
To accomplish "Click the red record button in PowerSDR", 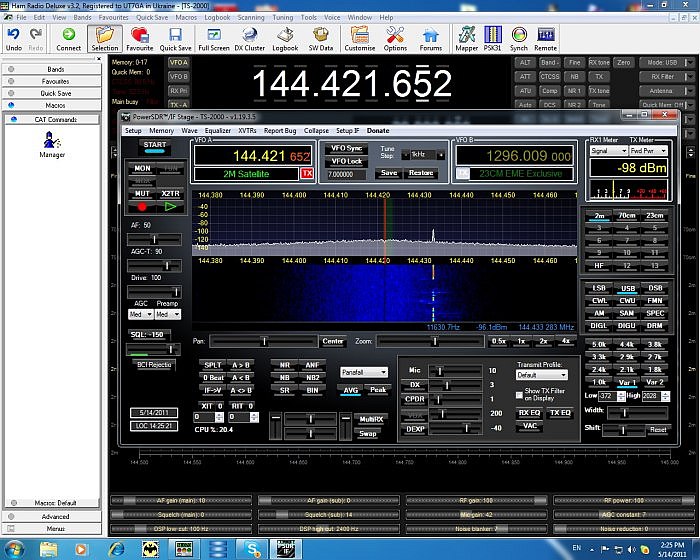I will click(x=142, y=207).
